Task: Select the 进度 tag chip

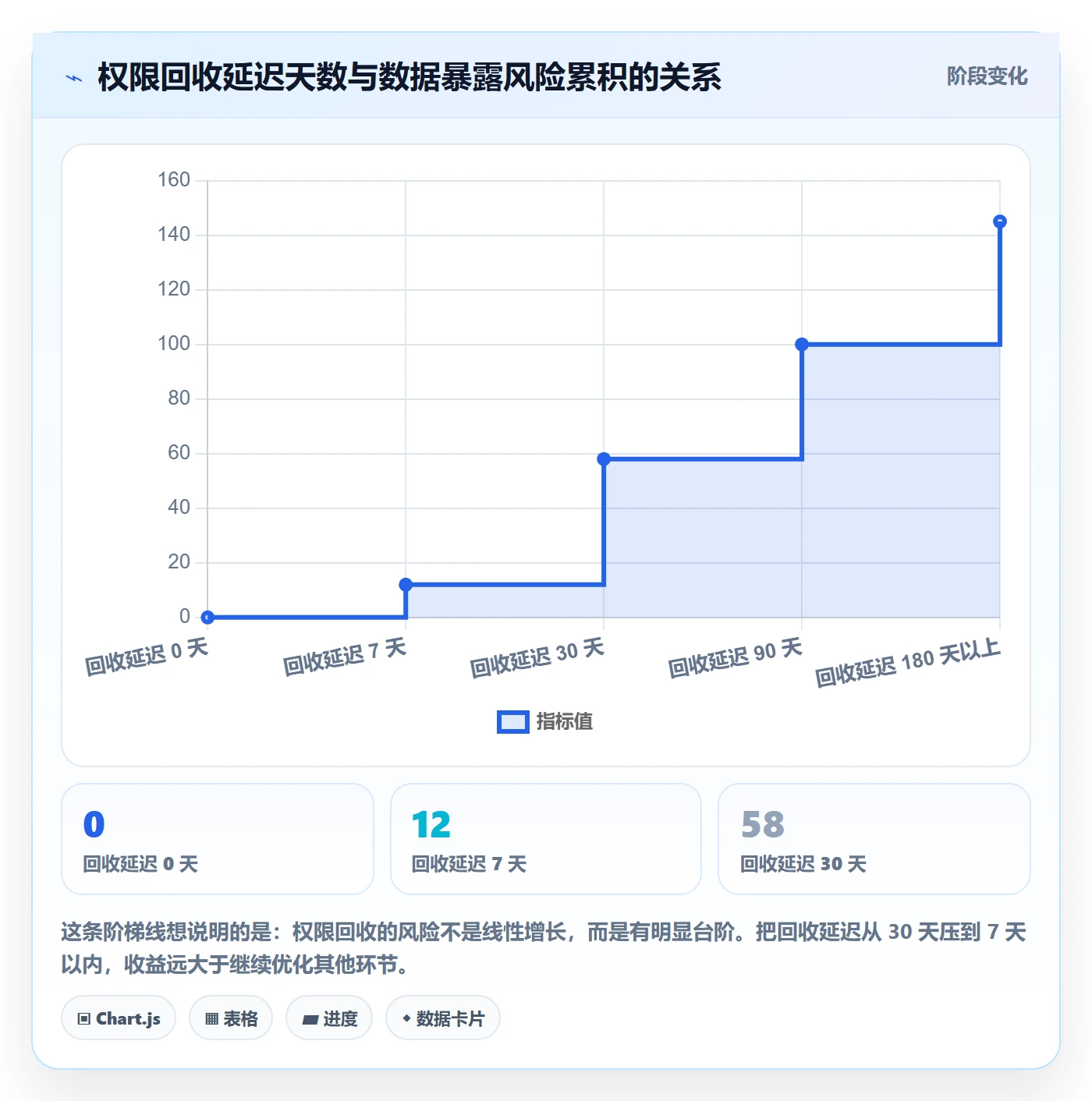Action: point(329,1018)
